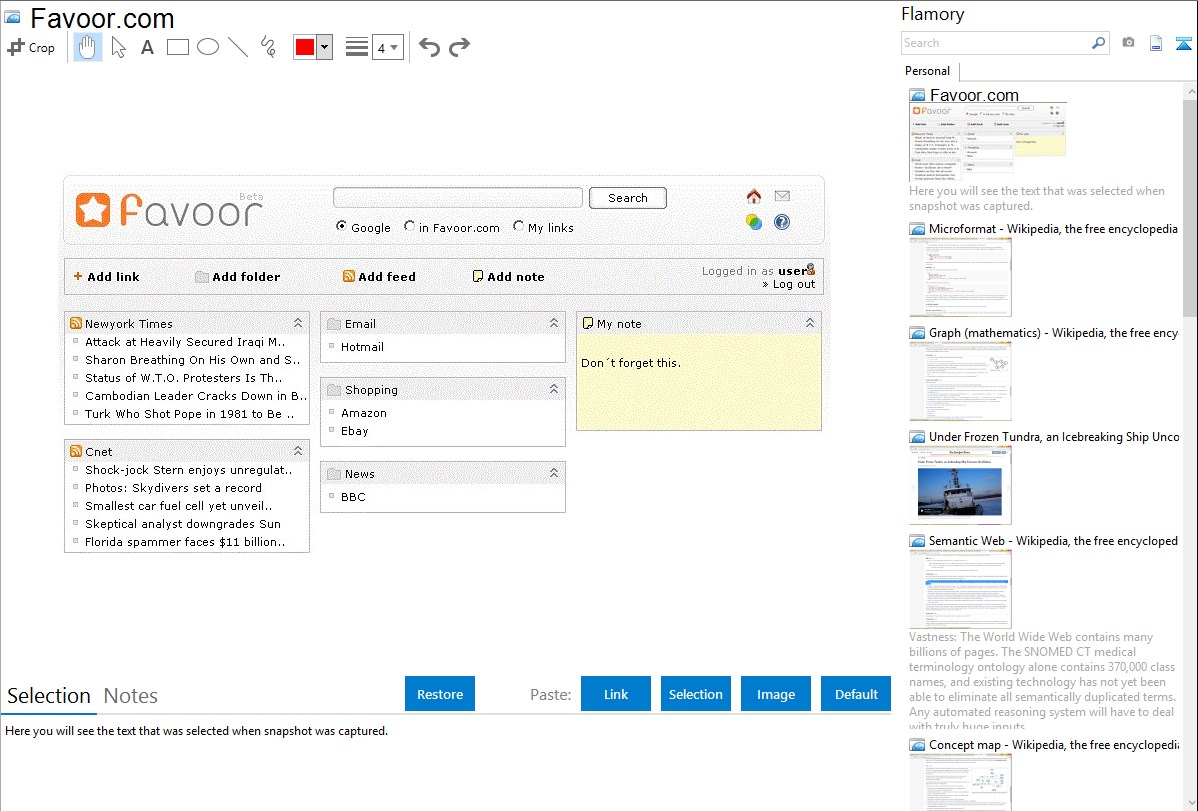
Task: Collapse the News folder panel
Action: coord(554,473)
